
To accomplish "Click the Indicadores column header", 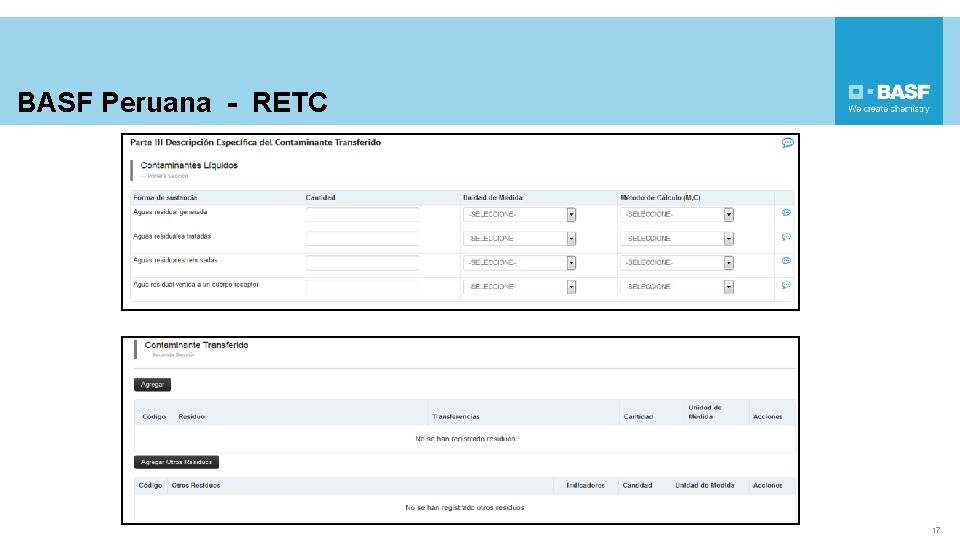I will pyautogui.click(x=585, y=486).
